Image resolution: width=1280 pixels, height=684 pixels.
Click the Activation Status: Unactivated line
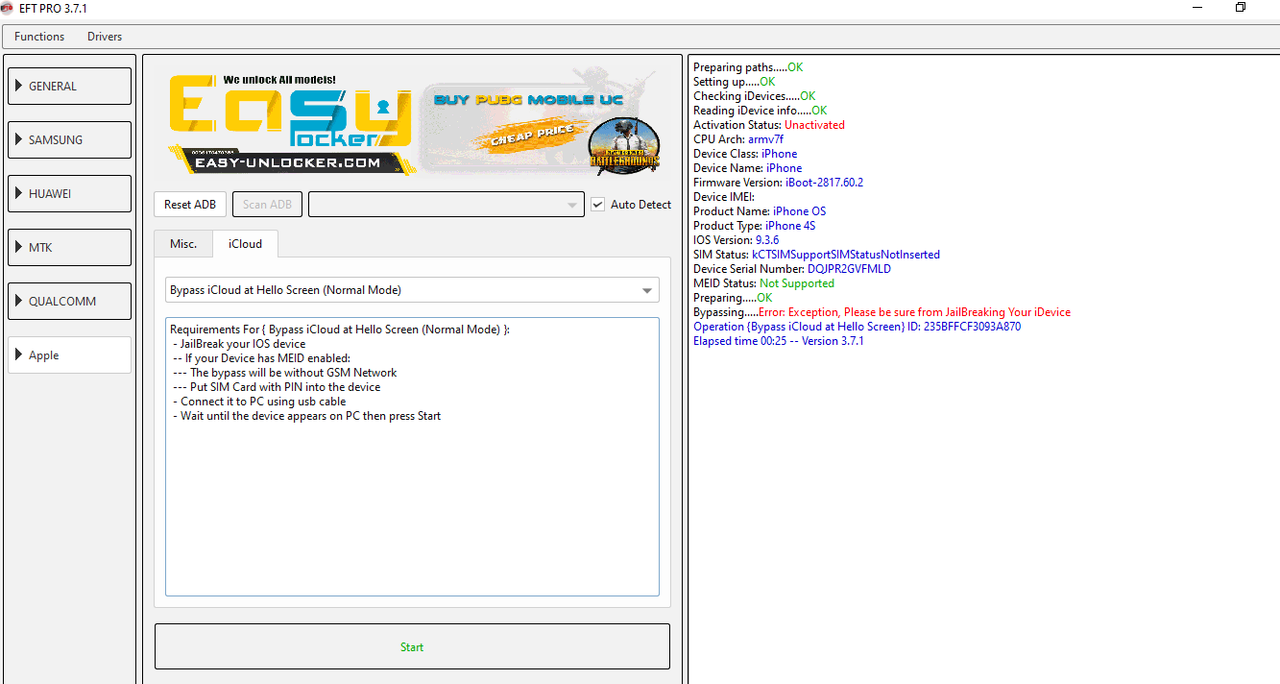pyautogui.click(x=769, y=125)
